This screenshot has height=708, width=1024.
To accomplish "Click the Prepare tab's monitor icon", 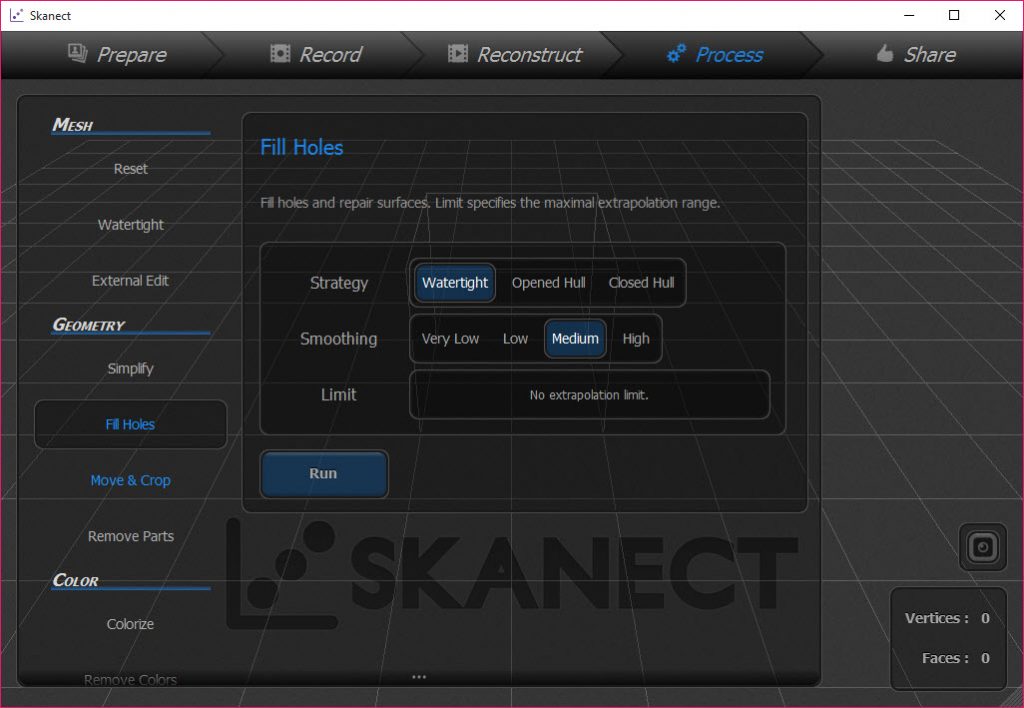I will (x=78, y=53).
